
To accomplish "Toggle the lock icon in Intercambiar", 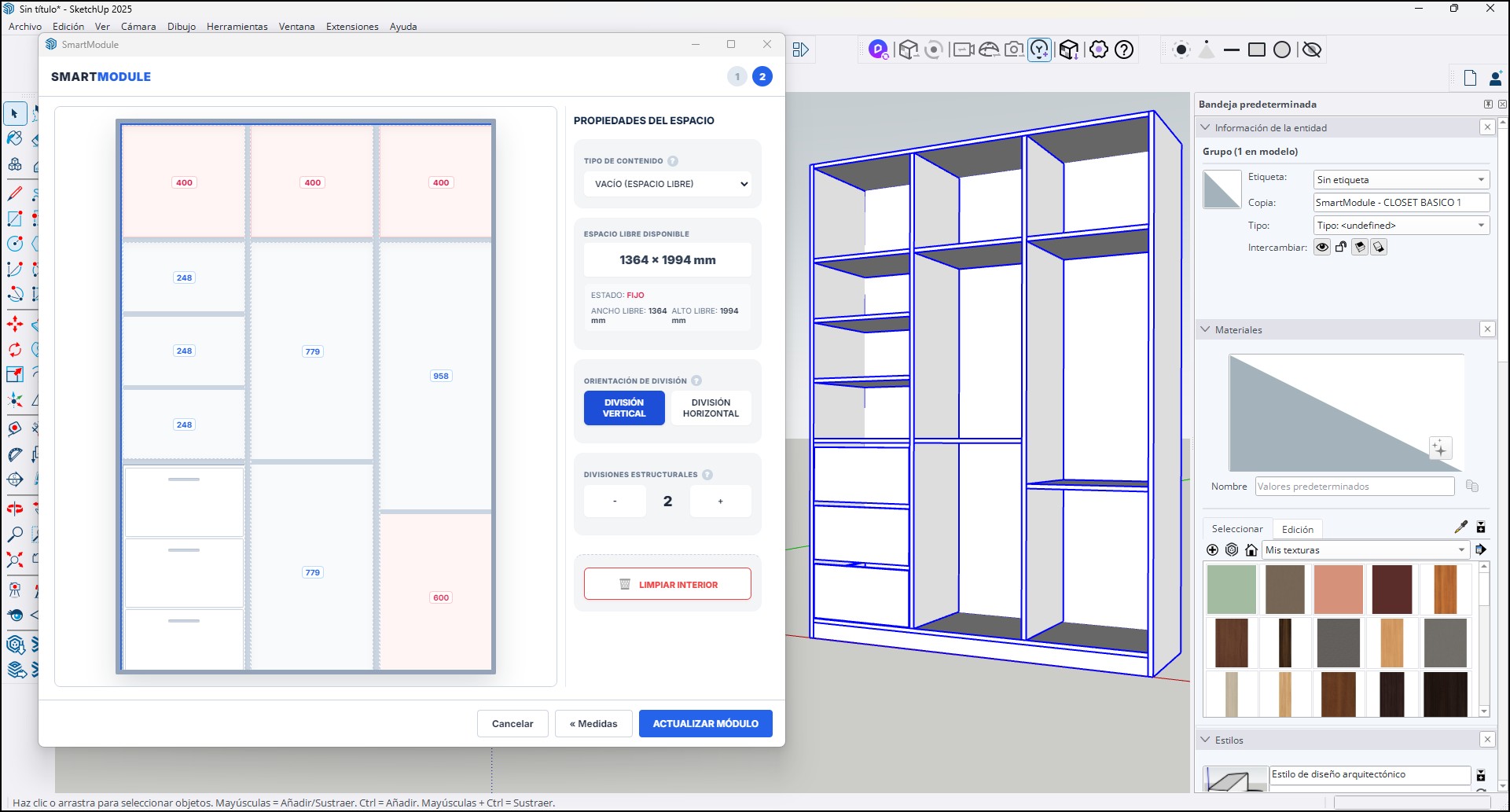I will pyautogui.click(x=1341, y=247).
